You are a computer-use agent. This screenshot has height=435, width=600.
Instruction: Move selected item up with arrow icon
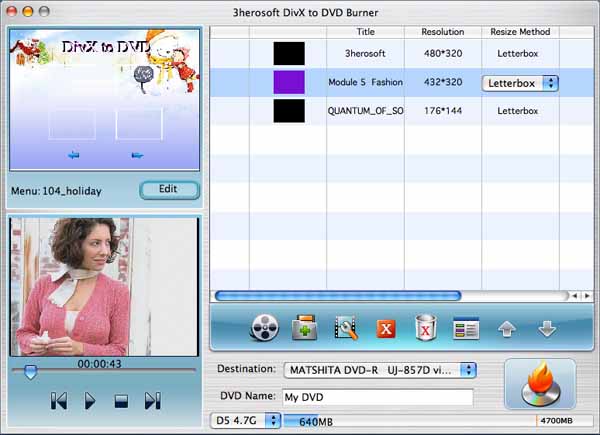pos(507,328)
